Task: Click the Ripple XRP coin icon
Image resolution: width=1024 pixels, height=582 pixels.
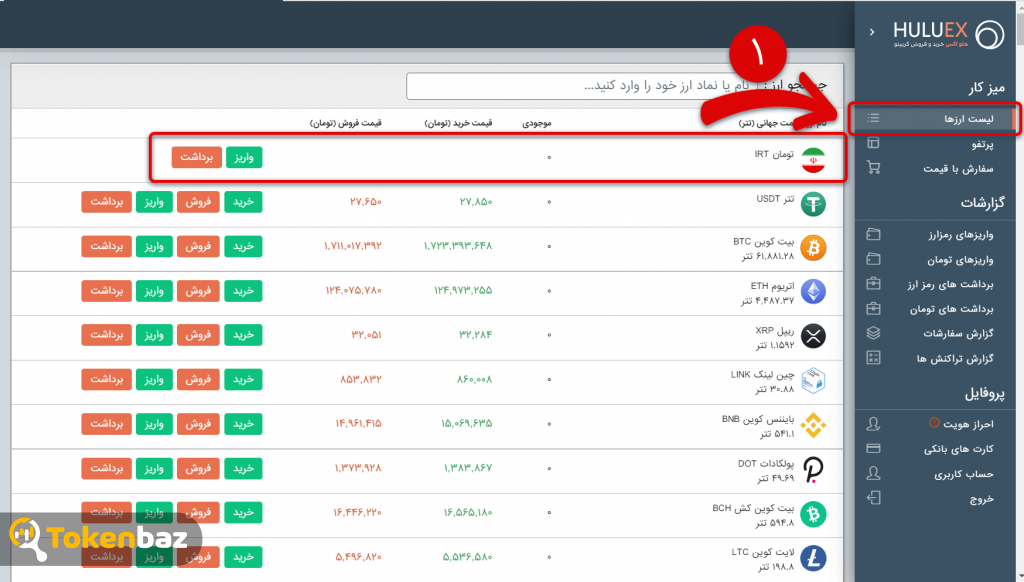Action: 813,336
